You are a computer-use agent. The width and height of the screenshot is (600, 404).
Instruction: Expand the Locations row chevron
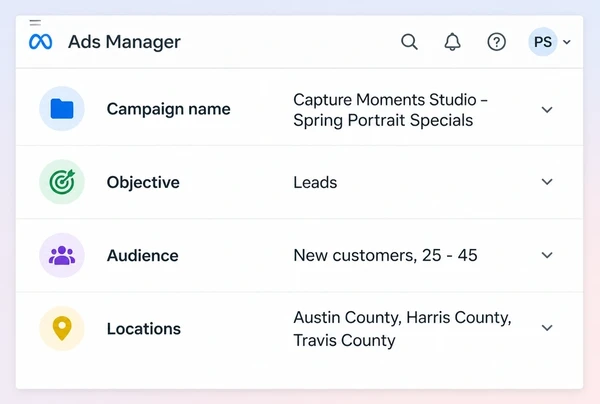coord(547,328)
